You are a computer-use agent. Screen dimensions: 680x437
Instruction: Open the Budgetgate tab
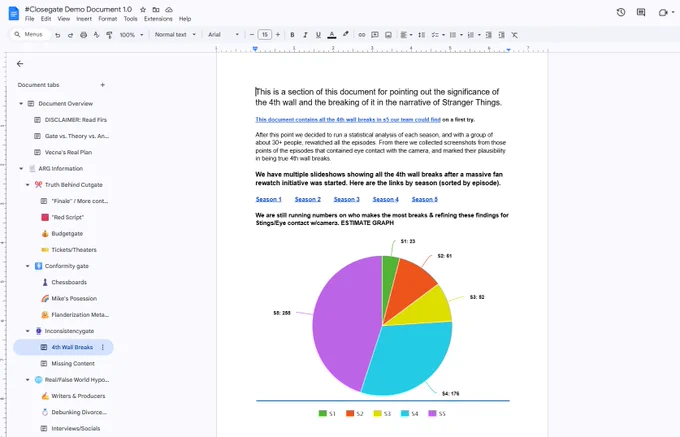coord(67,234)
